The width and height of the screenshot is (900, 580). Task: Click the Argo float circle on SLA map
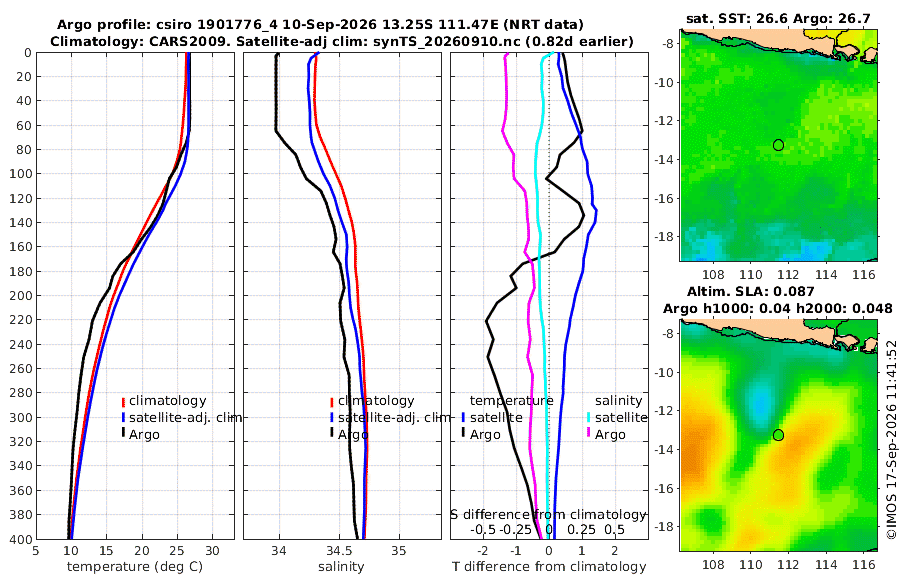click(778, 435)
